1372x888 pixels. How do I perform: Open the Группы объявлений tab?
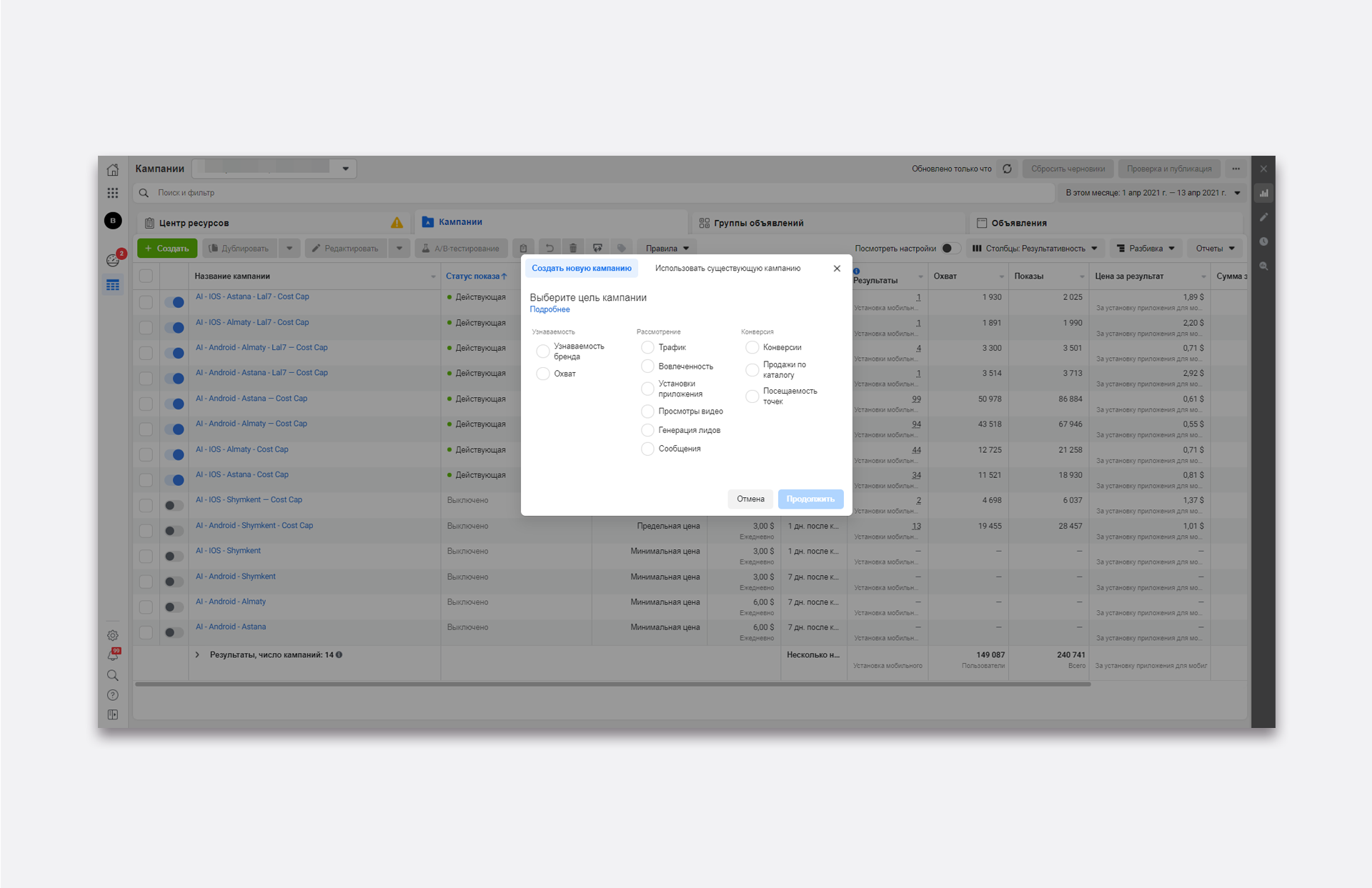pyautogui.click(x=758, y=223)
